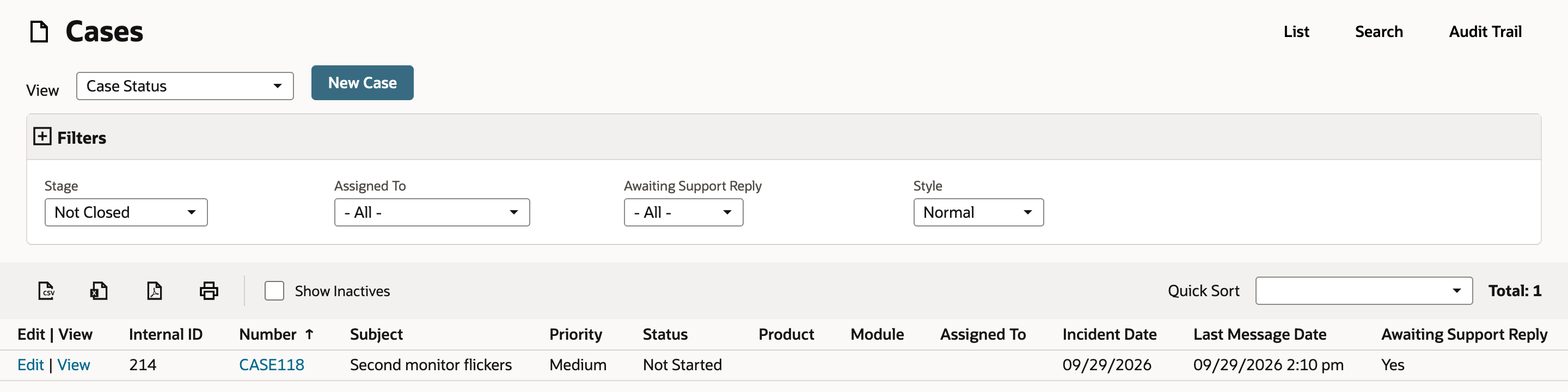This screenshot has height=392, width=1568.
Task: Open Awaiting Support Reply filter dropdown
Action: (x=684, y=212)
